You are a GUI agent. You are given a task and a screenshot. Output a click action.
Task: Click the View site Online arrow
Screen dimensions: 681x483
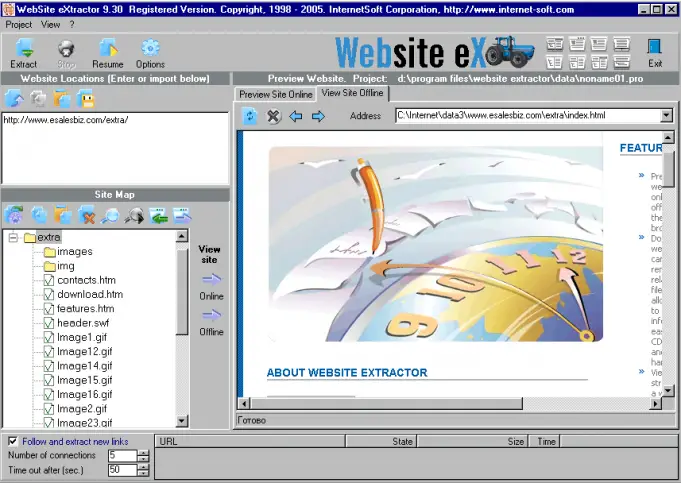click(x=211, y=280)
